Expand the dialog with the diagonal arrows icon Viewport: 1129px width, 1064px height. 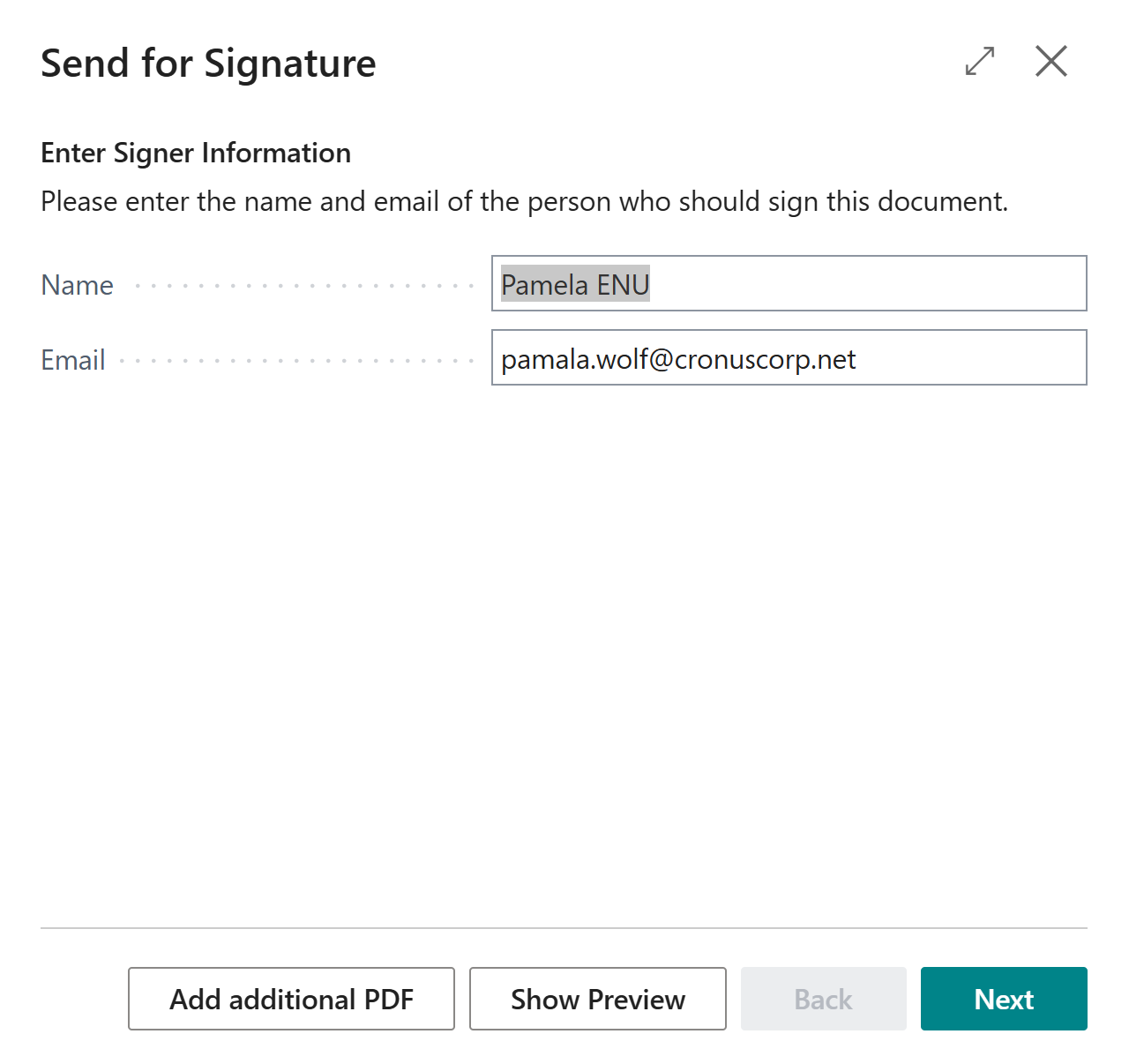click(980, 62)
